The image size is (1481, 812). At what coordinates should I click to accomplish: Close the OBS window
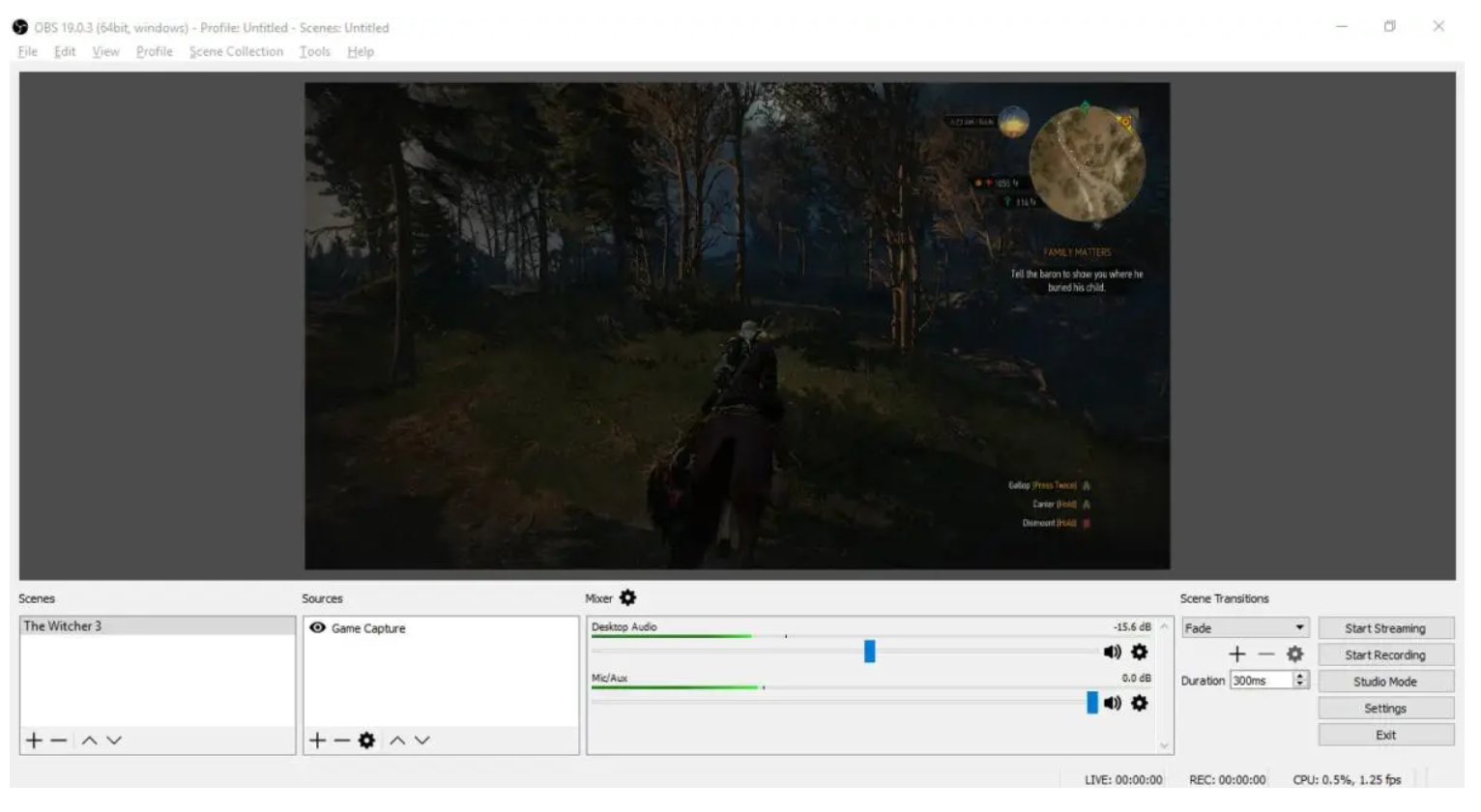[x=1439, y=26]
